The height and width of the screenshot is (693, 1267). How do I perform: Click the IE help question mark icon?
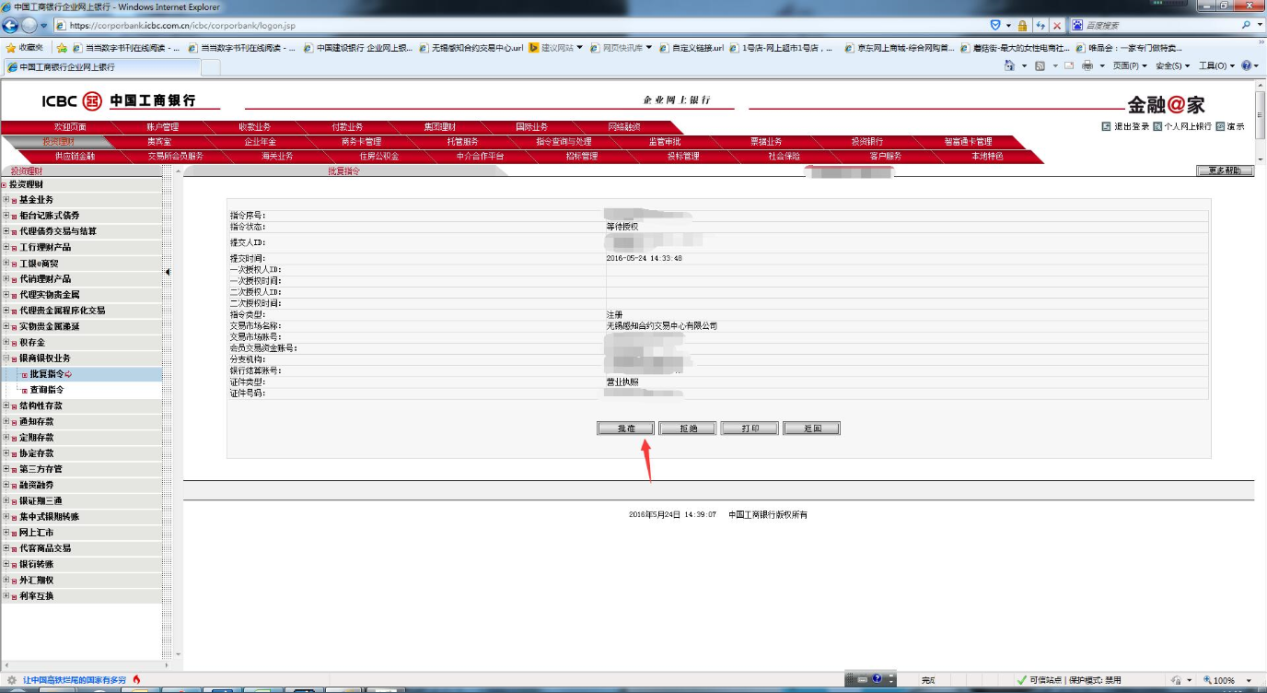(x=1247, y=66)
